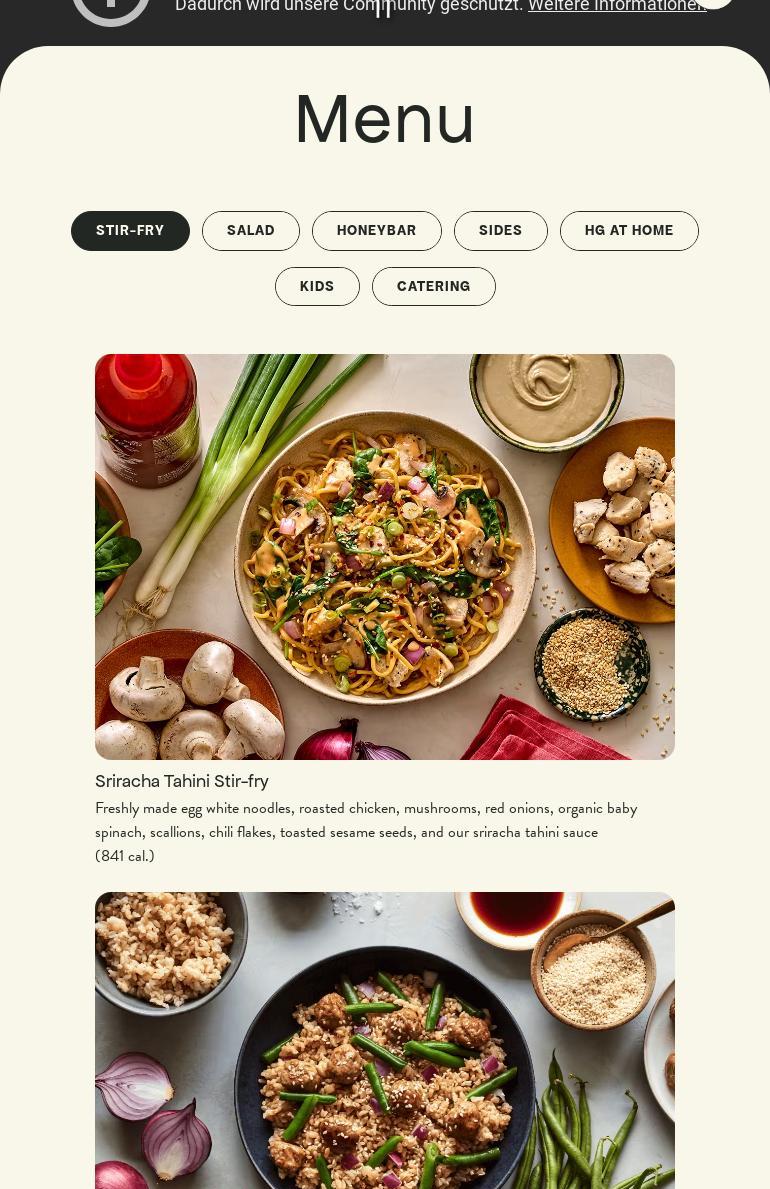This screenshot has width=770, height=1189.
Task: Click the info circle icon in the banner
Action: coord(111,9)
